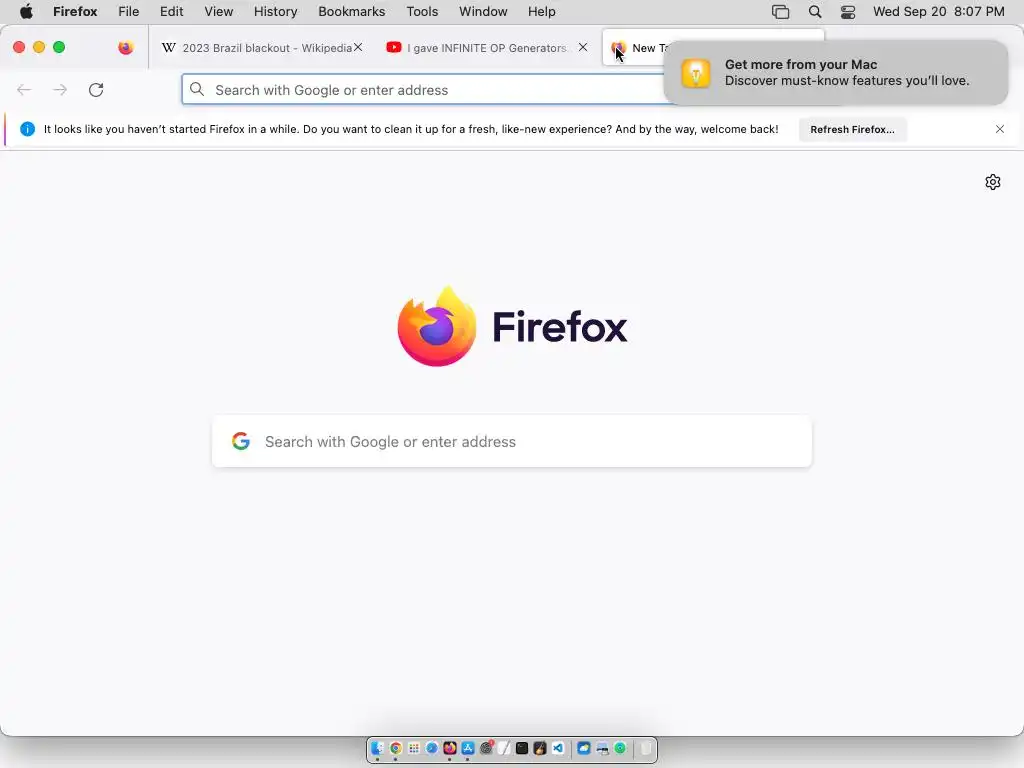1024x768 pixels.
Task: Open Control Center in the menu bar
Action: coord(848,11)
